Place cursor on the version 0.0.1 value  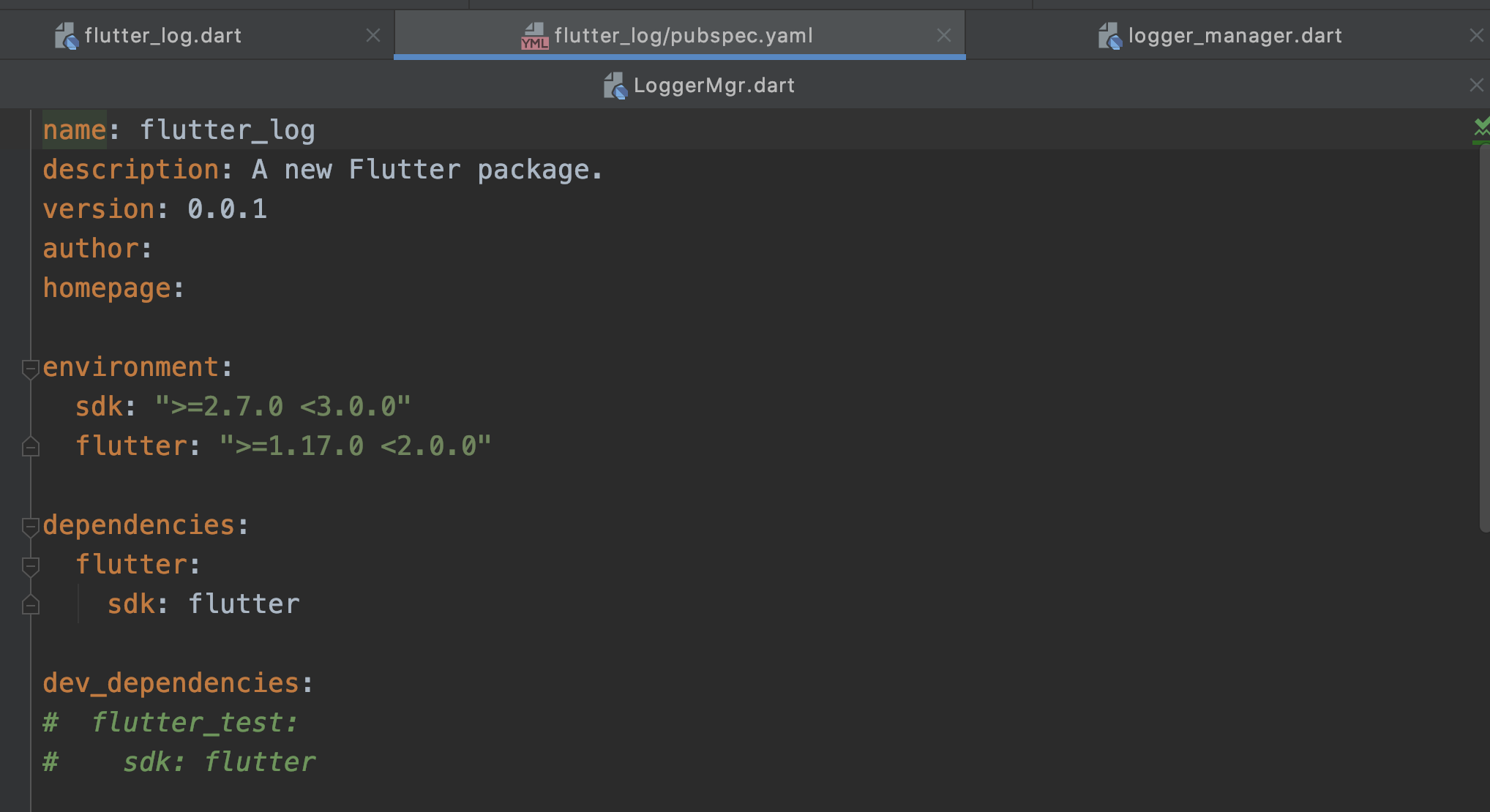(227, 210)
